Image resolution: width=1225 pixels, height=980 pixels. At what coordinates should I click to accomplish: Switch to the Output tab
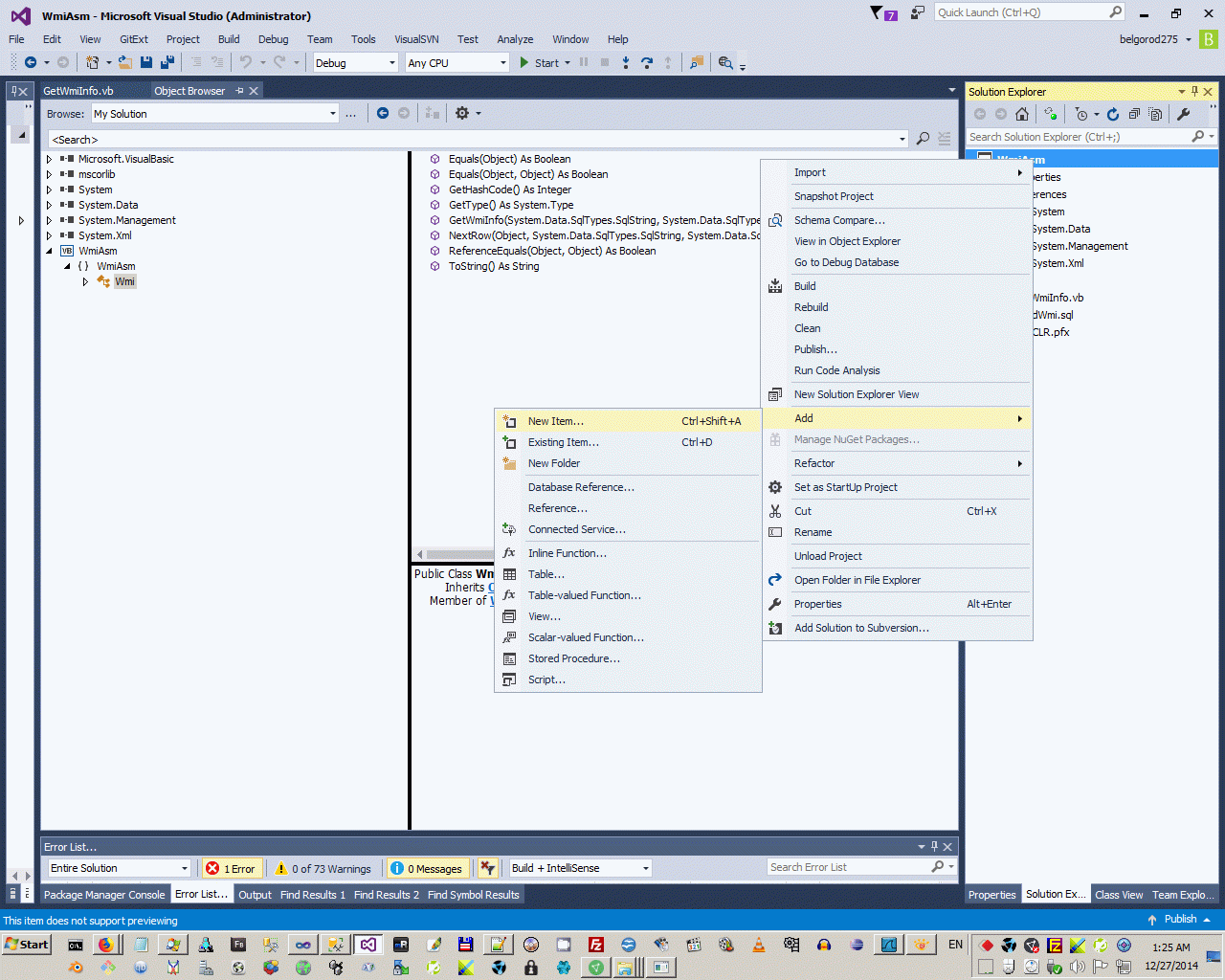[x=255, y=895]
